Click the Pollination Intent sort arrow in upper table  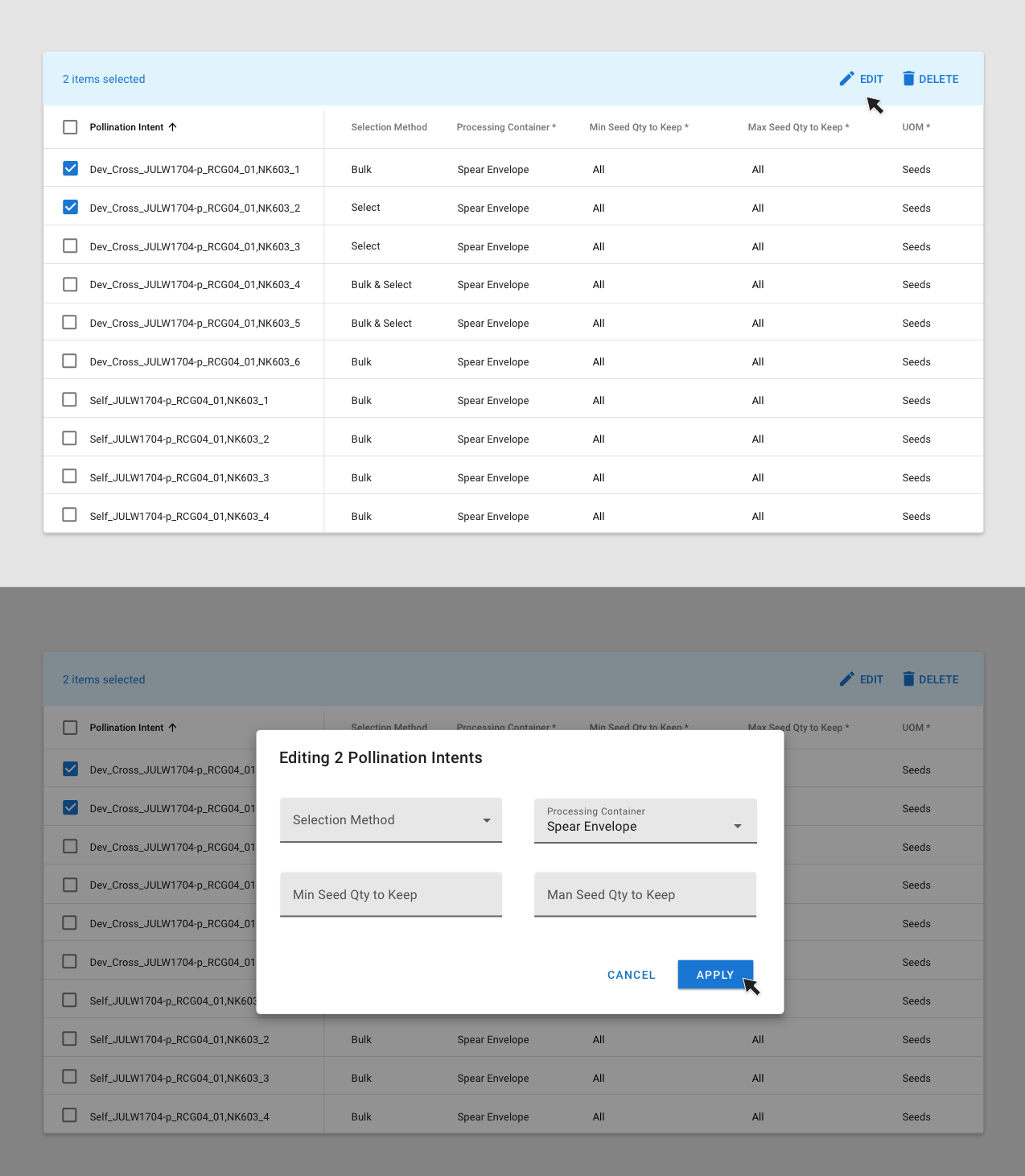click(172, 127)
